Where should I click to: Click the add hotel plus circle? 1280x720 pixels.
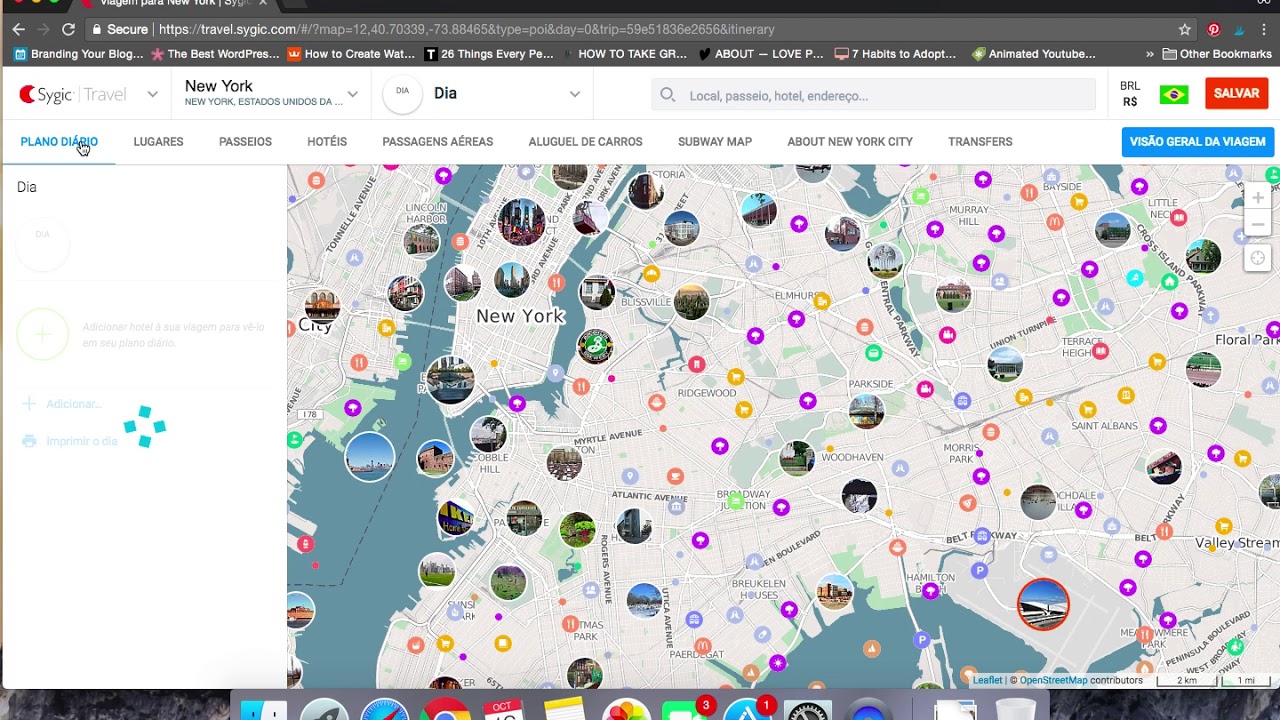[x=42, y=335]
